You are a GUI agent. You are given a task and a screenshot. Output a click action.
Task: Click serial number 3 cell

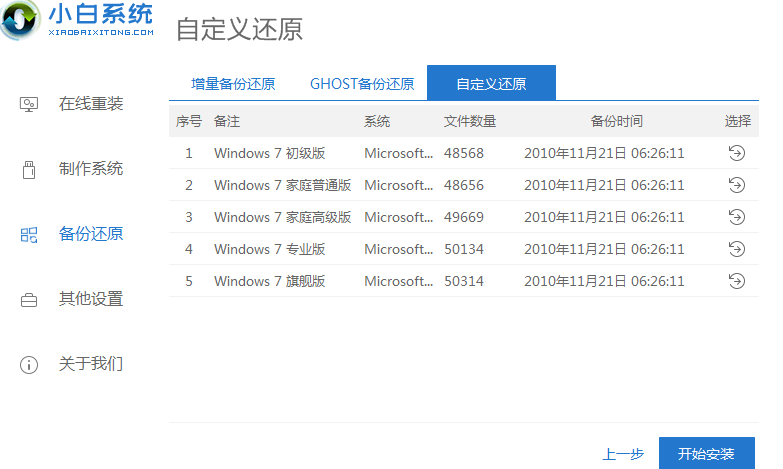(189, 217)
